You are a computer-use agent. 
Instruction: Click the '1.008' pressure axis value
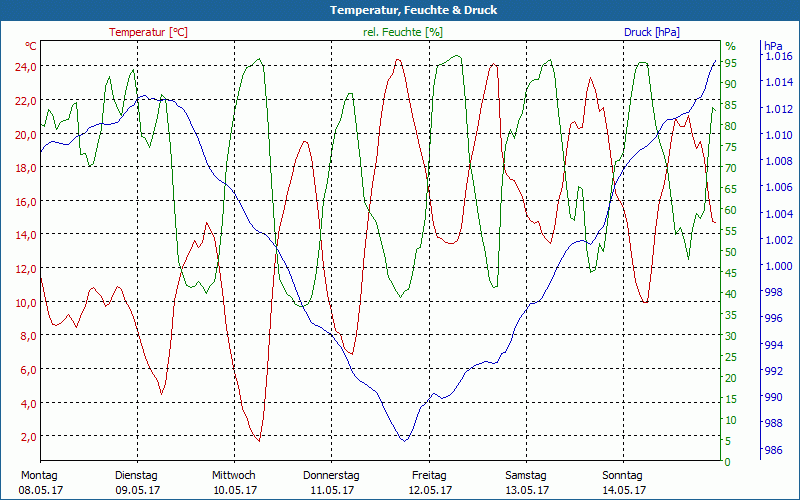[778, 161]
